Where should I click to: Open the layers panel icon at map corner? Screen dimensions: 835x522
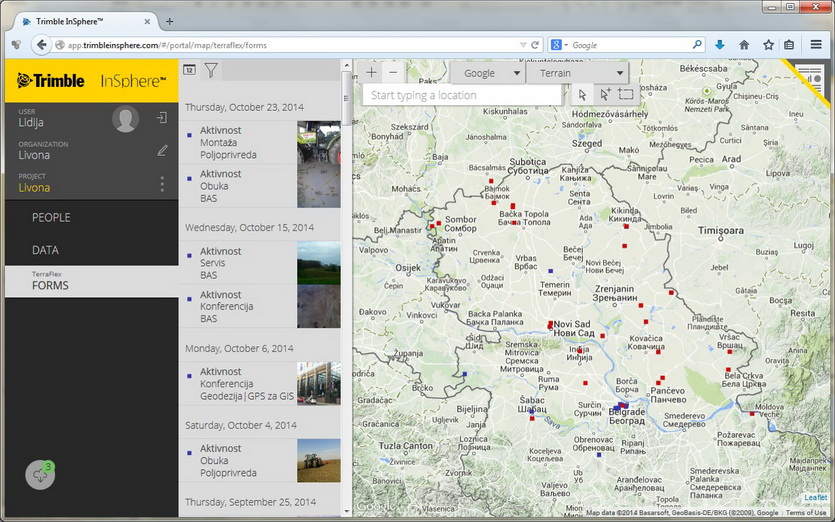click(809, 80)
